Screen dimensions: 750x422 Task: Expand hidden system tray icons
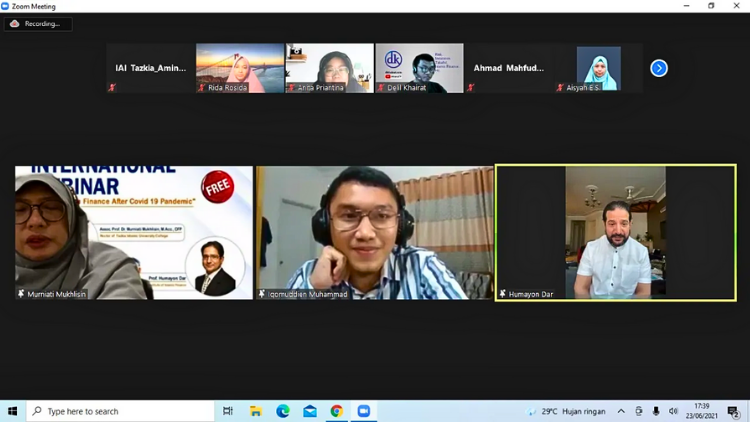click(621, 411)
